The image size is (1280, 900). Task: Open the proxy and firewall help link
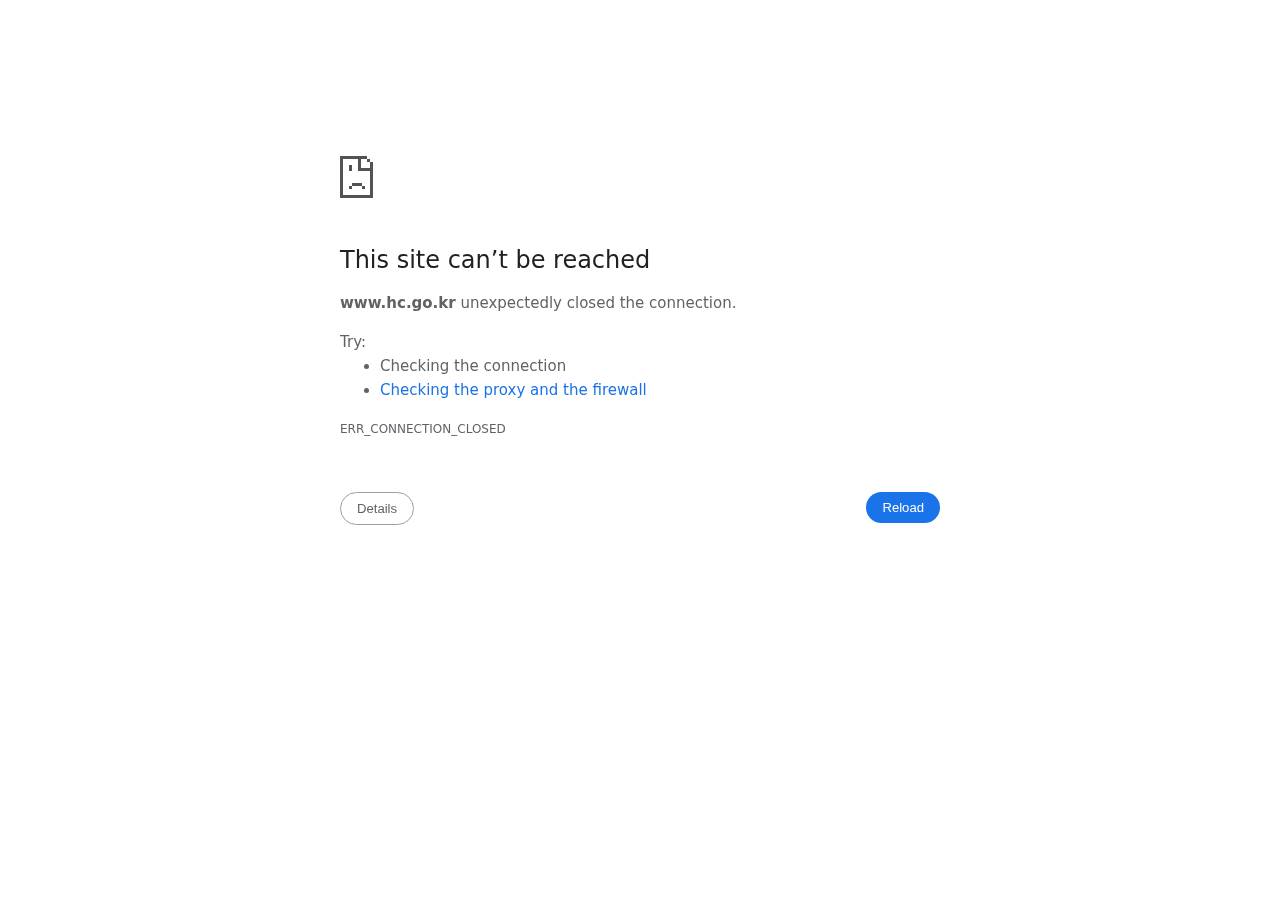513,390
